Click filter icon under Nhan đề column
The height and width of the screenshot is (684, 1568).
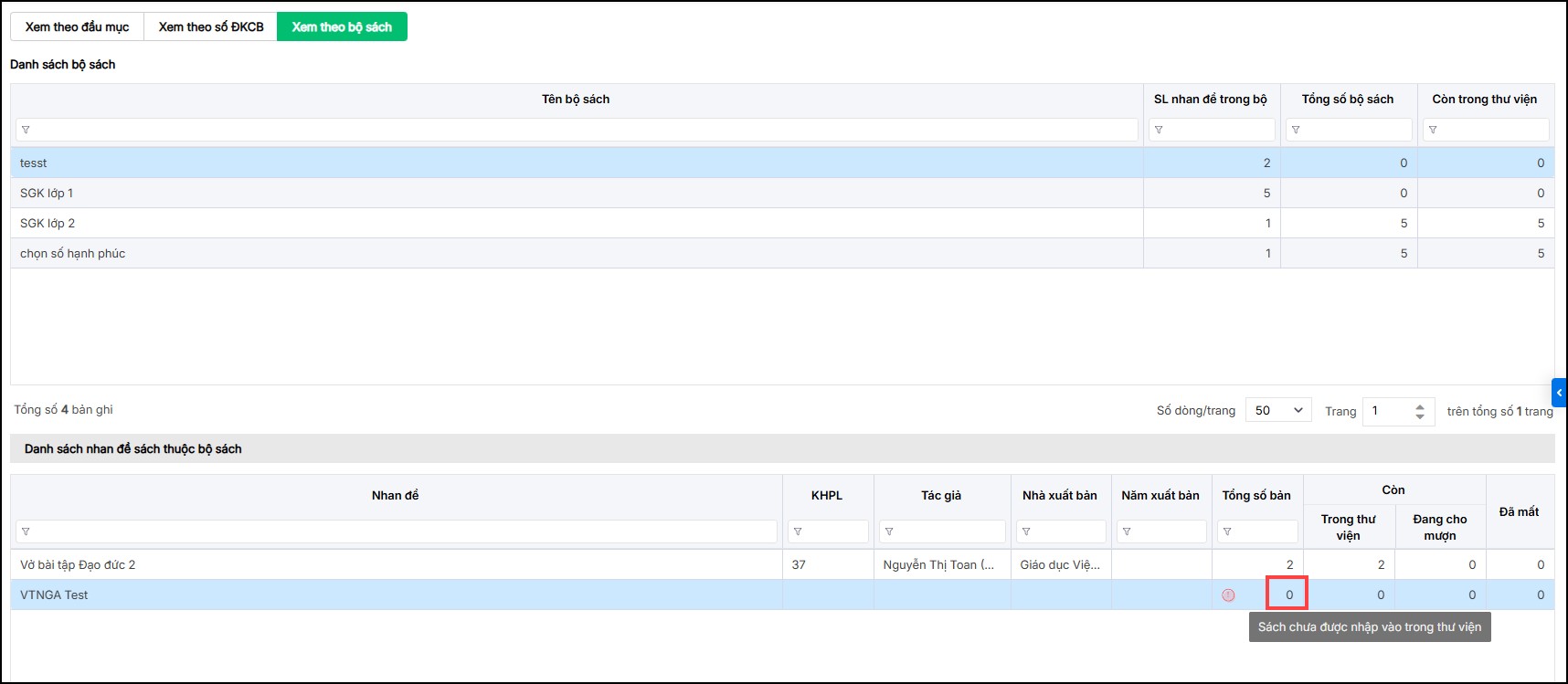pyautogui.click(x=26, y=531)
